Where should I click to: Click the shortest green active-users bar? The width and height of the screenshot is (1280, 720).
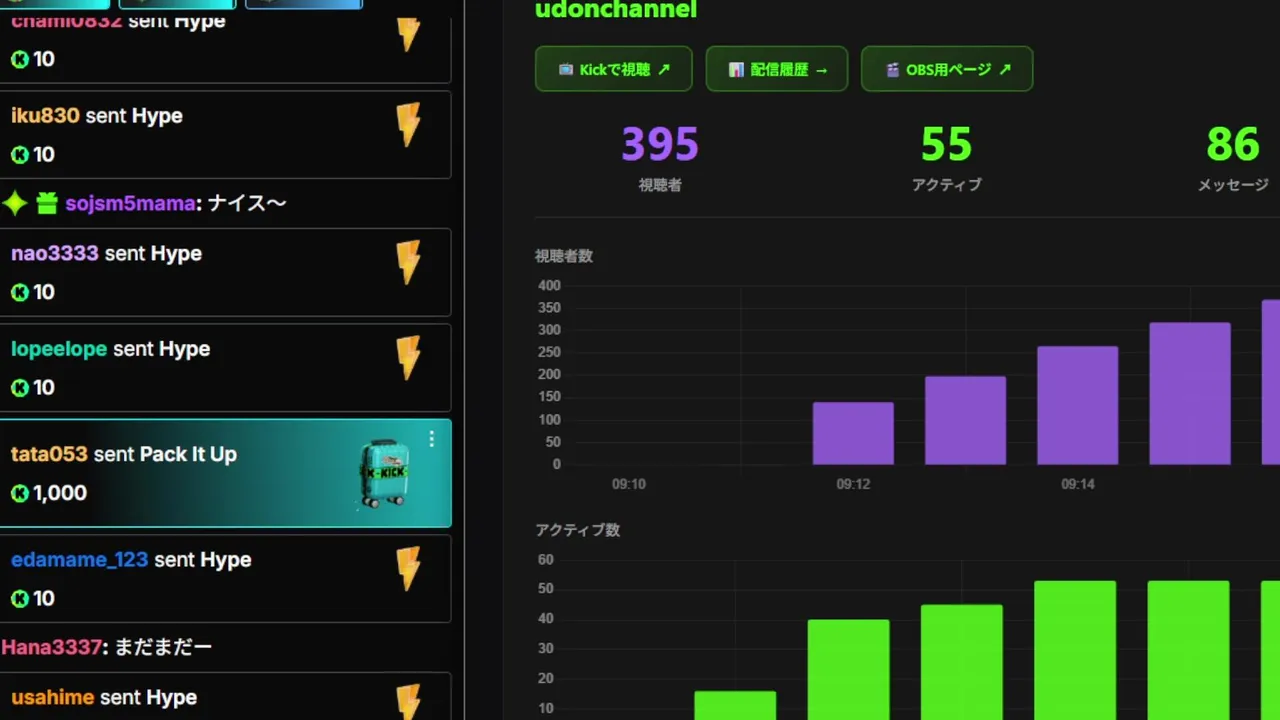pyautogui.click(x=735, y=705)
